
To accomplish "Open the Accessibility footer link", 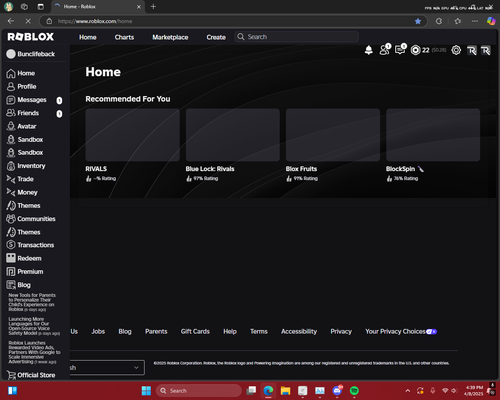I will tap(299, 332).
